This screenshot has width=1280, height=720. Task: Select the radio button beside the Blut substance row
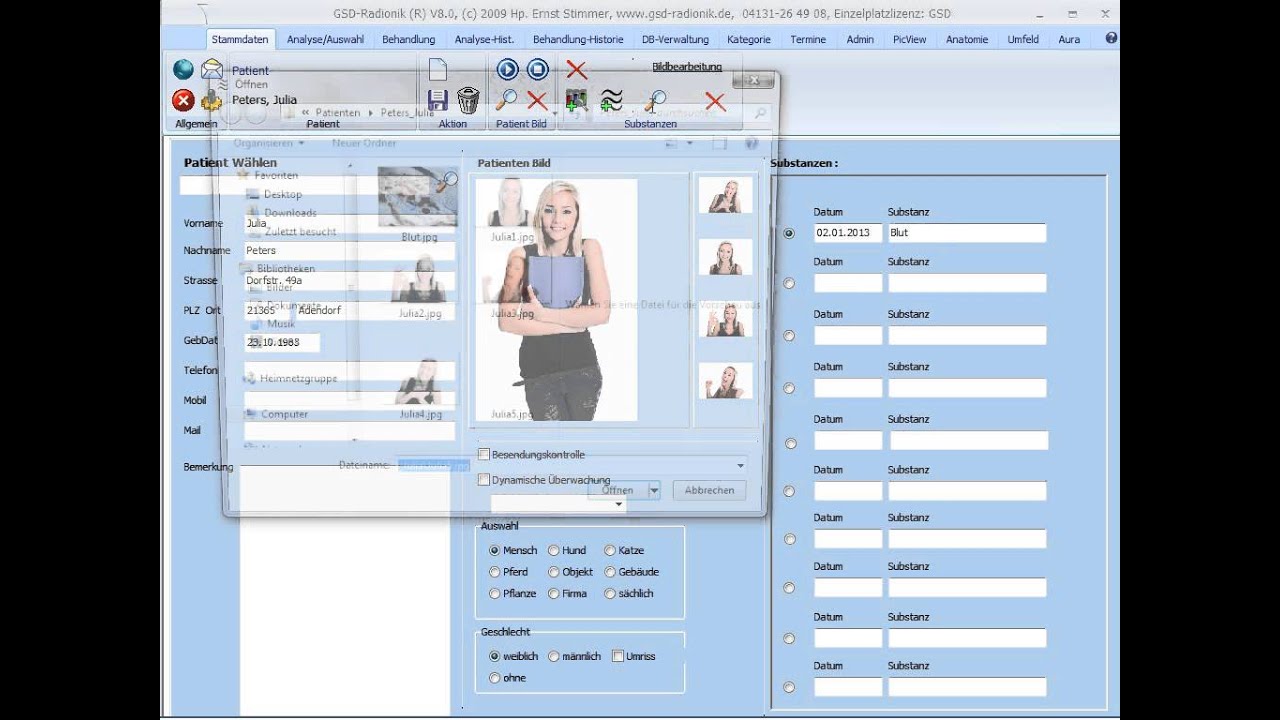[789, 233]
